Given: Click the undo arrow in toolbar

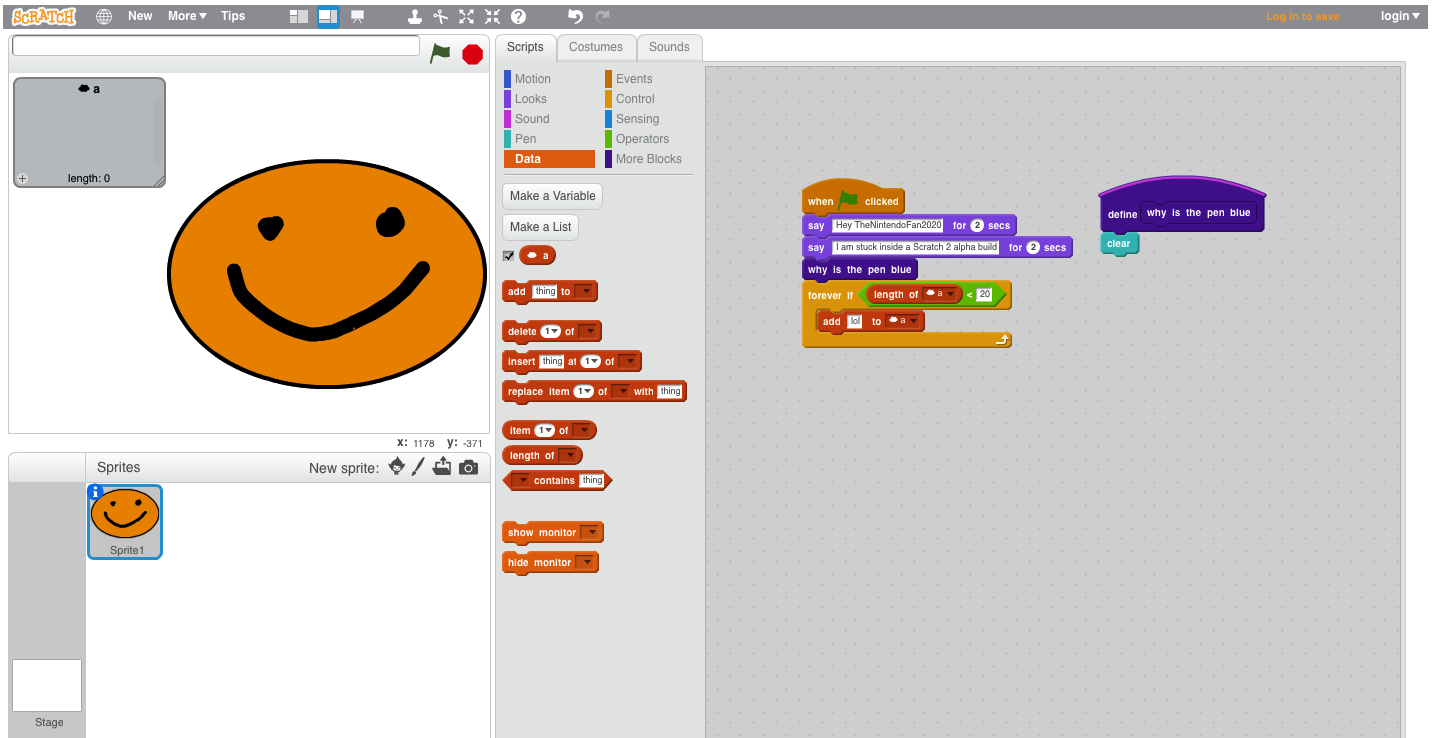Looking at the screenshot, I should (x=574, y=16).
